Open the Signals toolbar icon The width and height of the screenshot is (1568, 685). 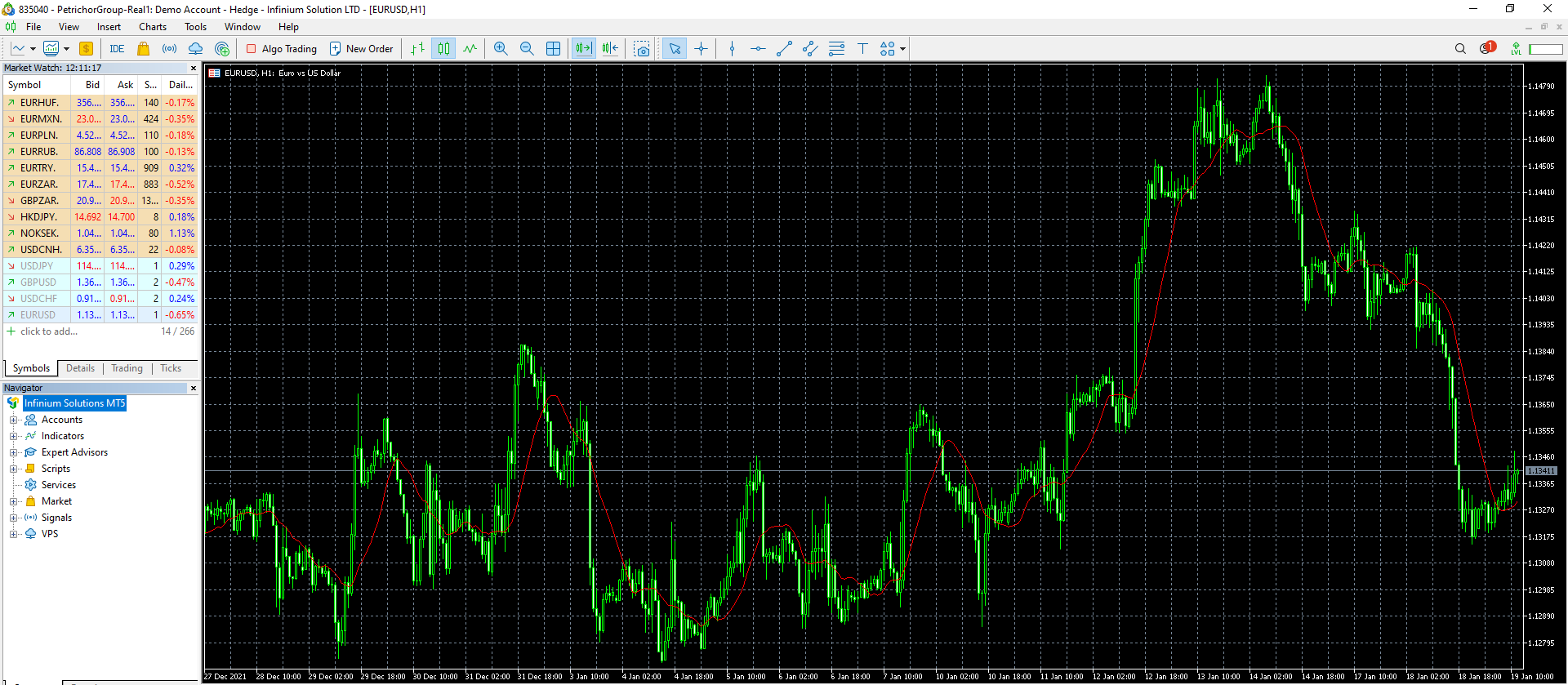click(x=169, y=49)
